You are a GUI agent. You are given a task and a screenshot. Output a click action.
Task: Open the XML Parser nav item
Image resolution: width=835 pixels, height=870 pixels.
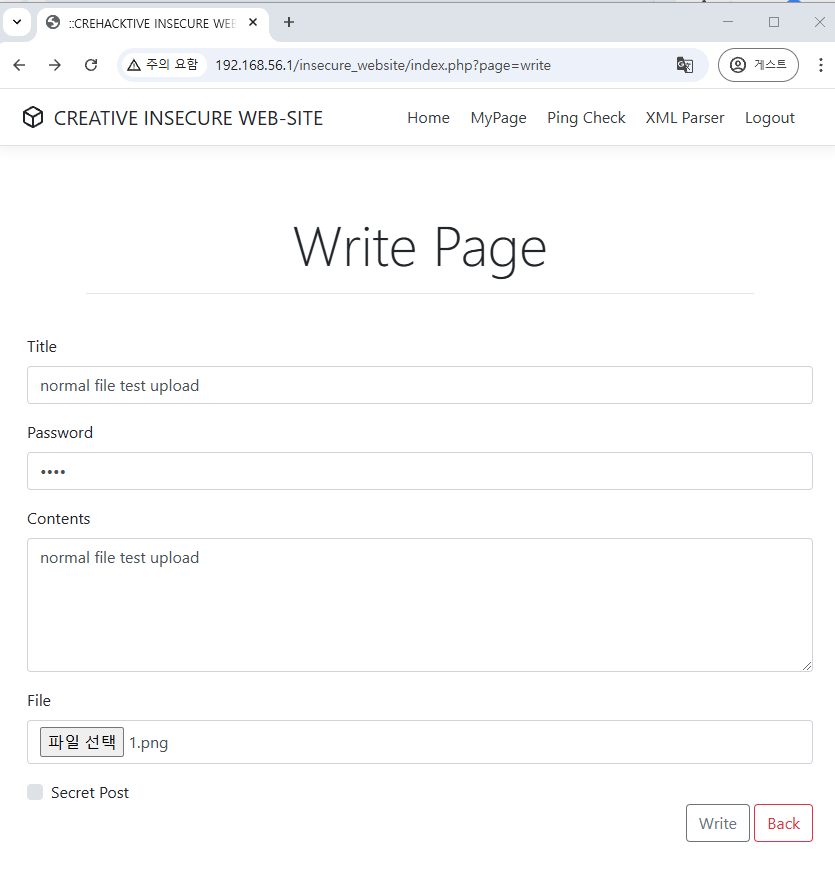(685, 118)
